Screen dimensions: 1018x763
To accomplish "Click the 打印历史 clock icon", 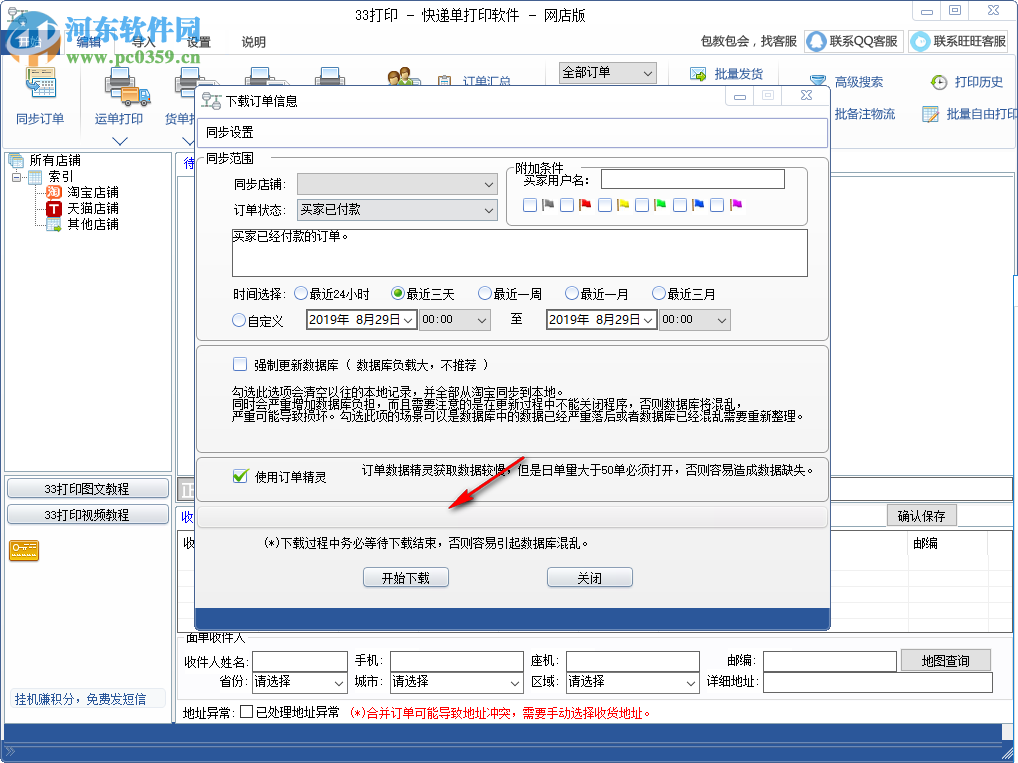I will [x=938, y=82].
